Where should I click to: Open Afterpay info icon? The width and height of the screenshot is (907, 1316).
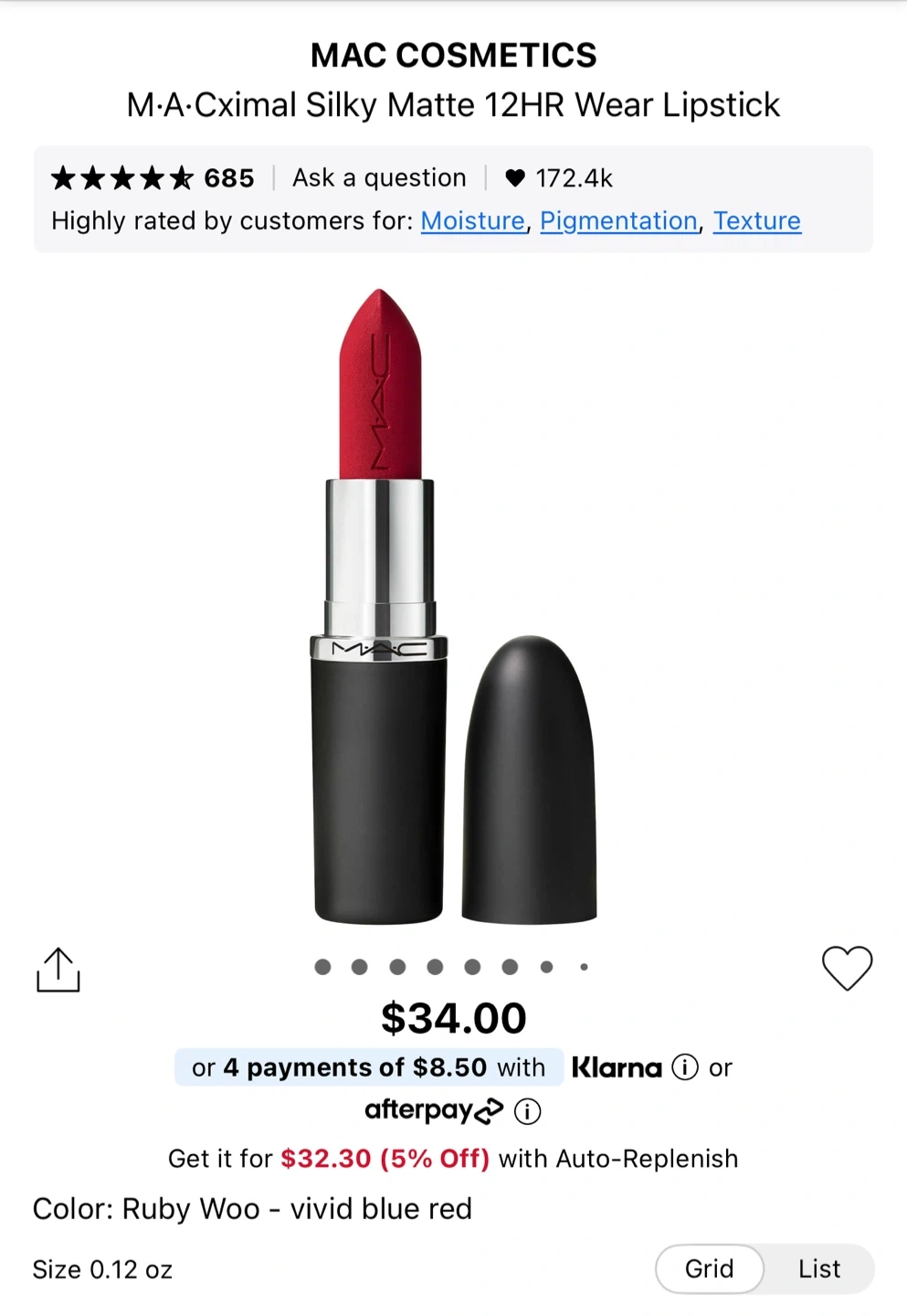coord(528,1111)
